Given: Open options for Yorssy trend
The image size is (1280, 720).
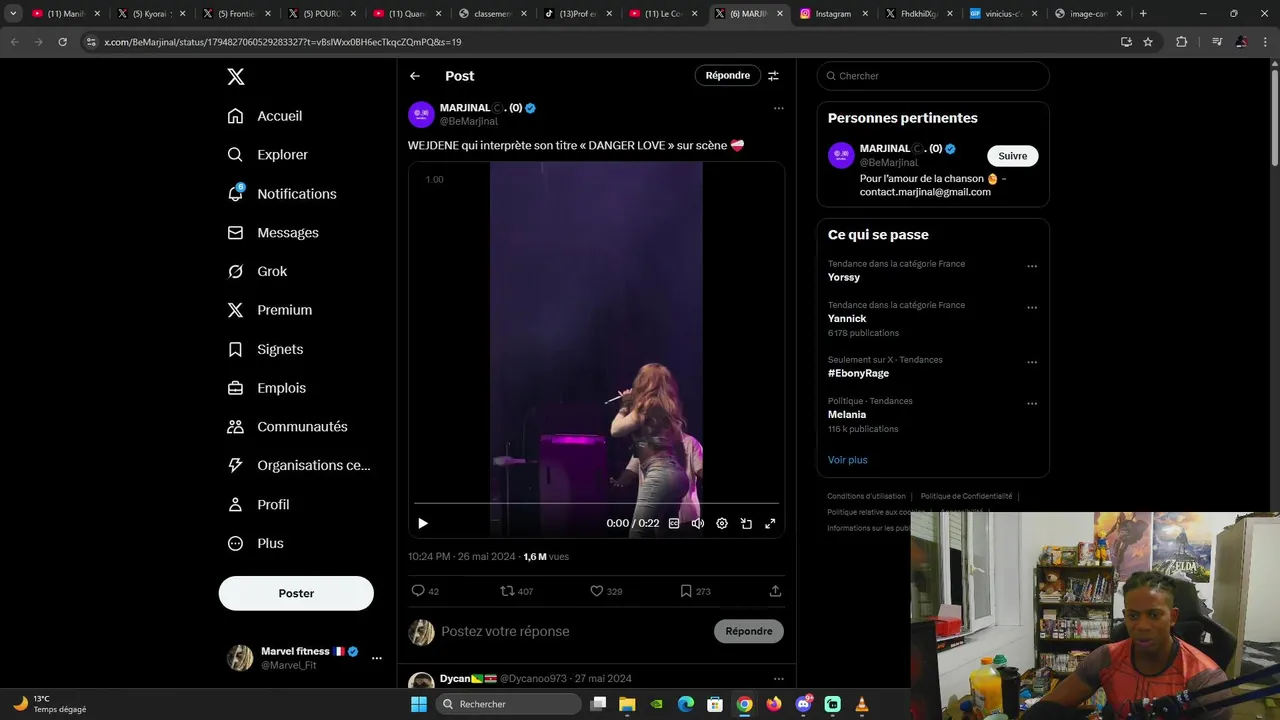Looking at the screenshot, I should (1032, 267).
